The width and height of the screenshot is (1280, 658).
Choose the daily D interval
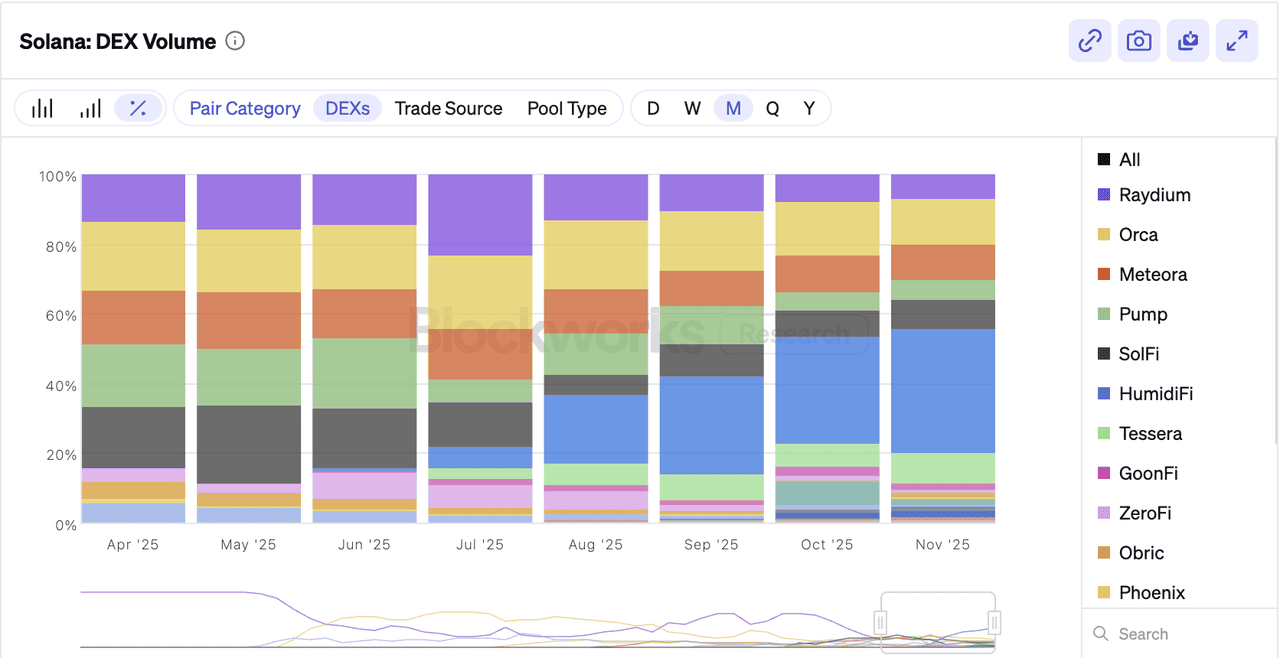point(653,108)
